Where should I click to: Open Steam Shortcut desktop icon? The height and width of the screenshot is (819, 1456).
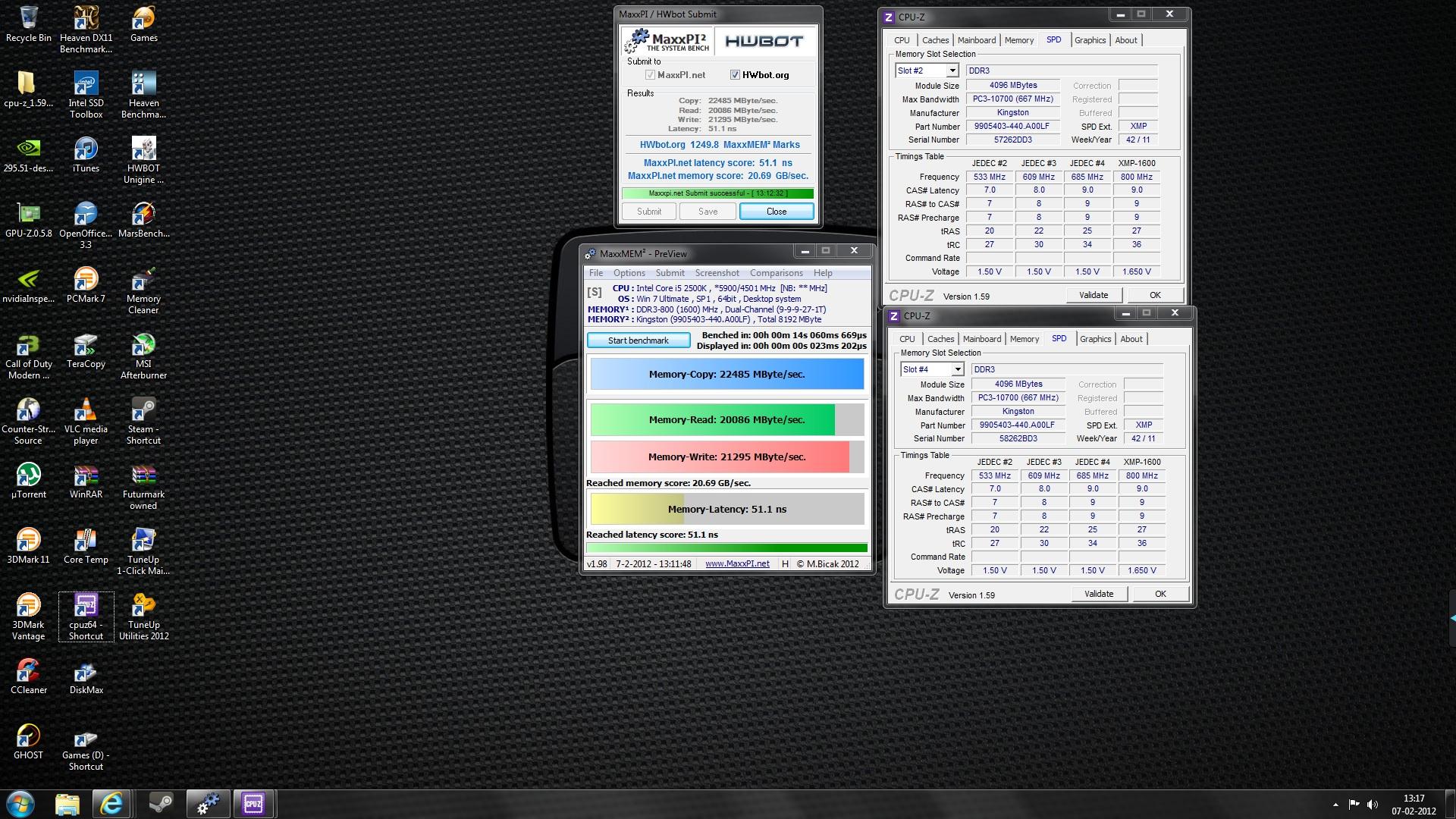click(x=143, y=421)
